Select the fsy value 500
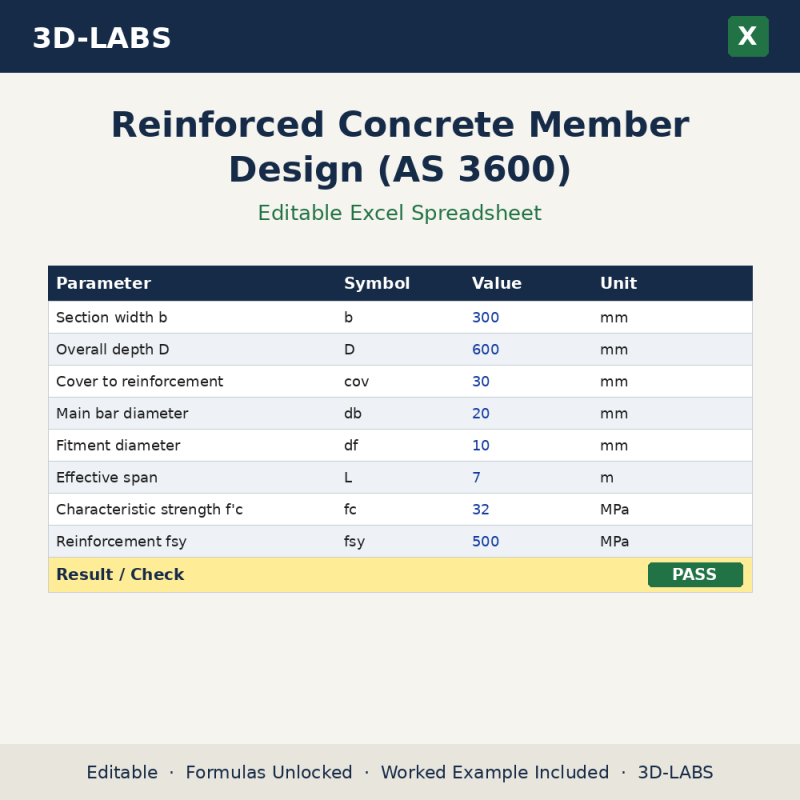Screen dimensions: 800x800 485,541
